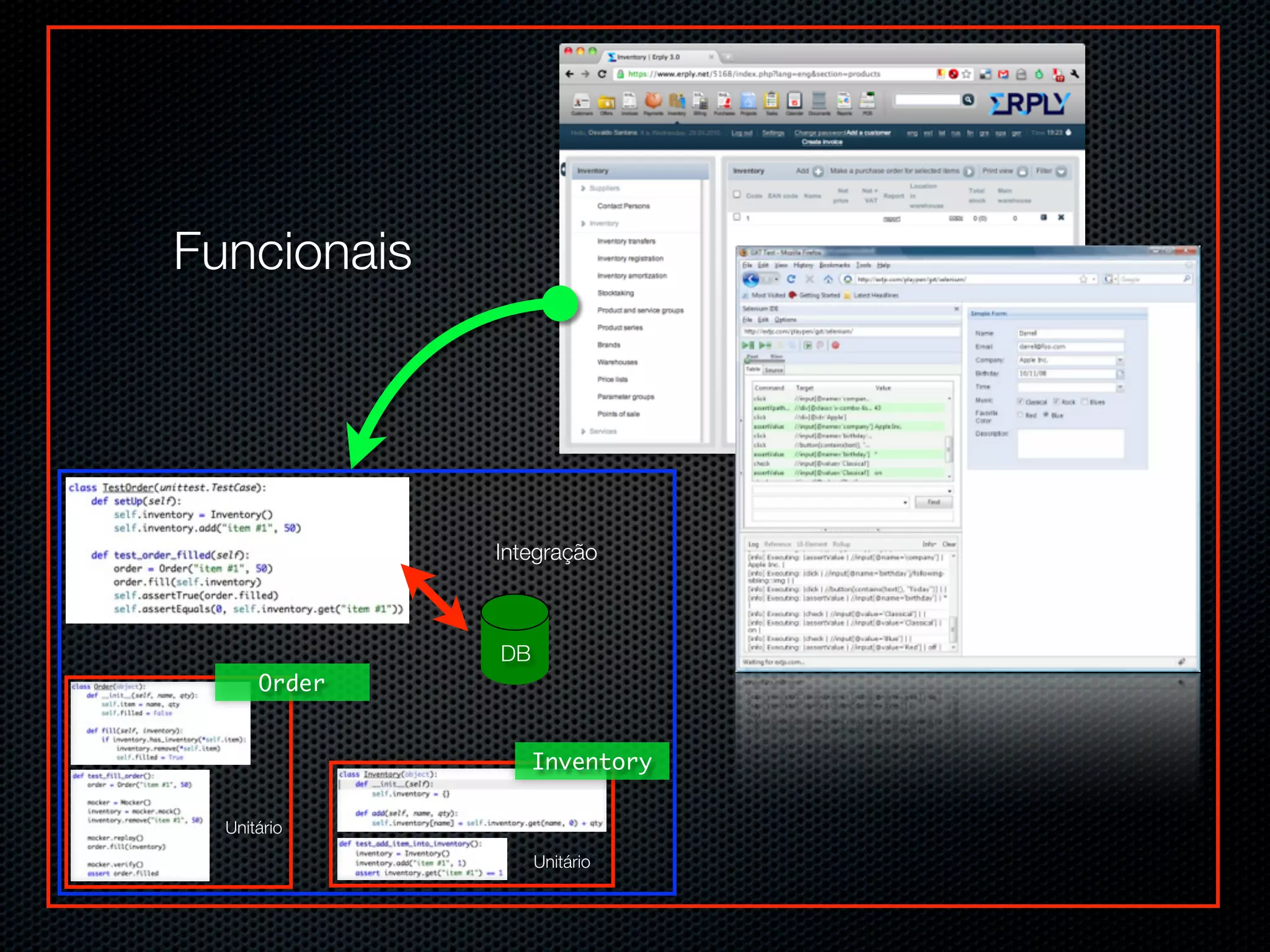The height and width of the screenshot is (952, 1270).
Task: Click the Erply search magnifier button
Action: [x=967, y=100]
